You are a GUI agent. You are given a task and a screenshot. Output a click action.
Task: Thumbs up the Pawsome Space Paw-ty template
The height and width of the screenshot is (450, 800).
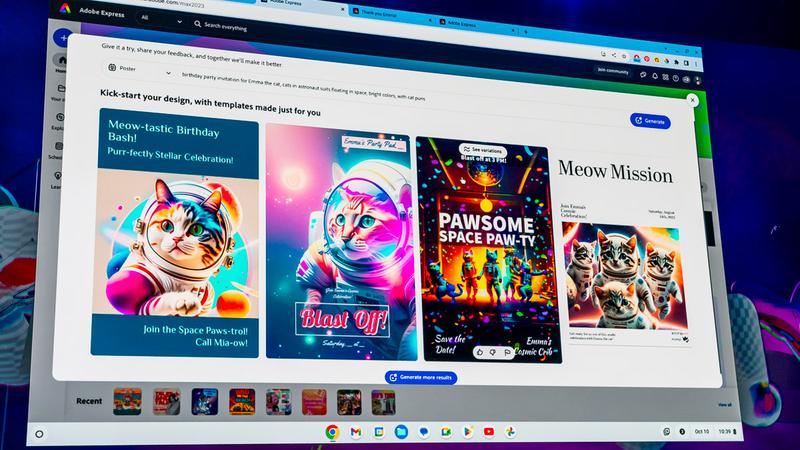pos(480,352)
